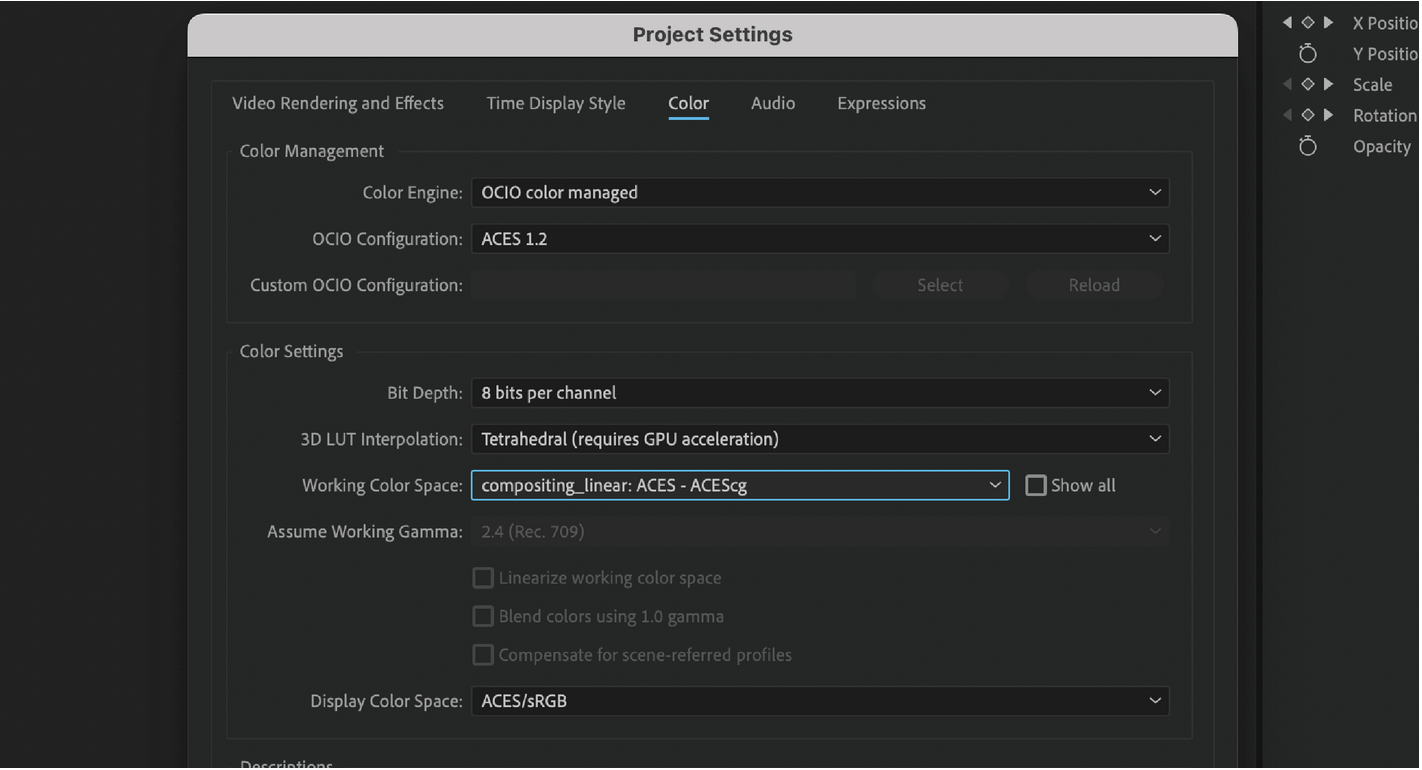Add a keyframe diamond for Scale
The image size is (1422, 770).
pyautogui.click(x=1307, y=84)
